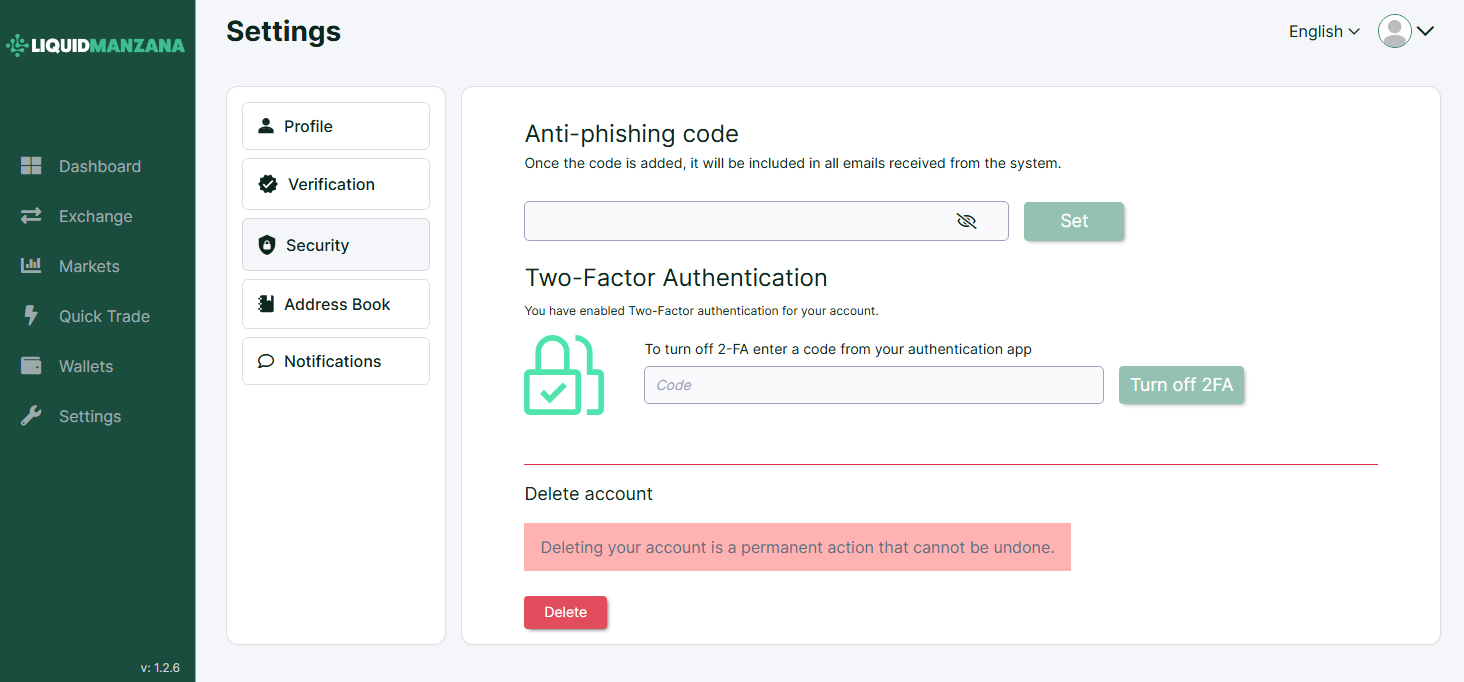Click the Exchange arrows icon
Viewport: 1464px width, 682px height.
pos(31,216)
